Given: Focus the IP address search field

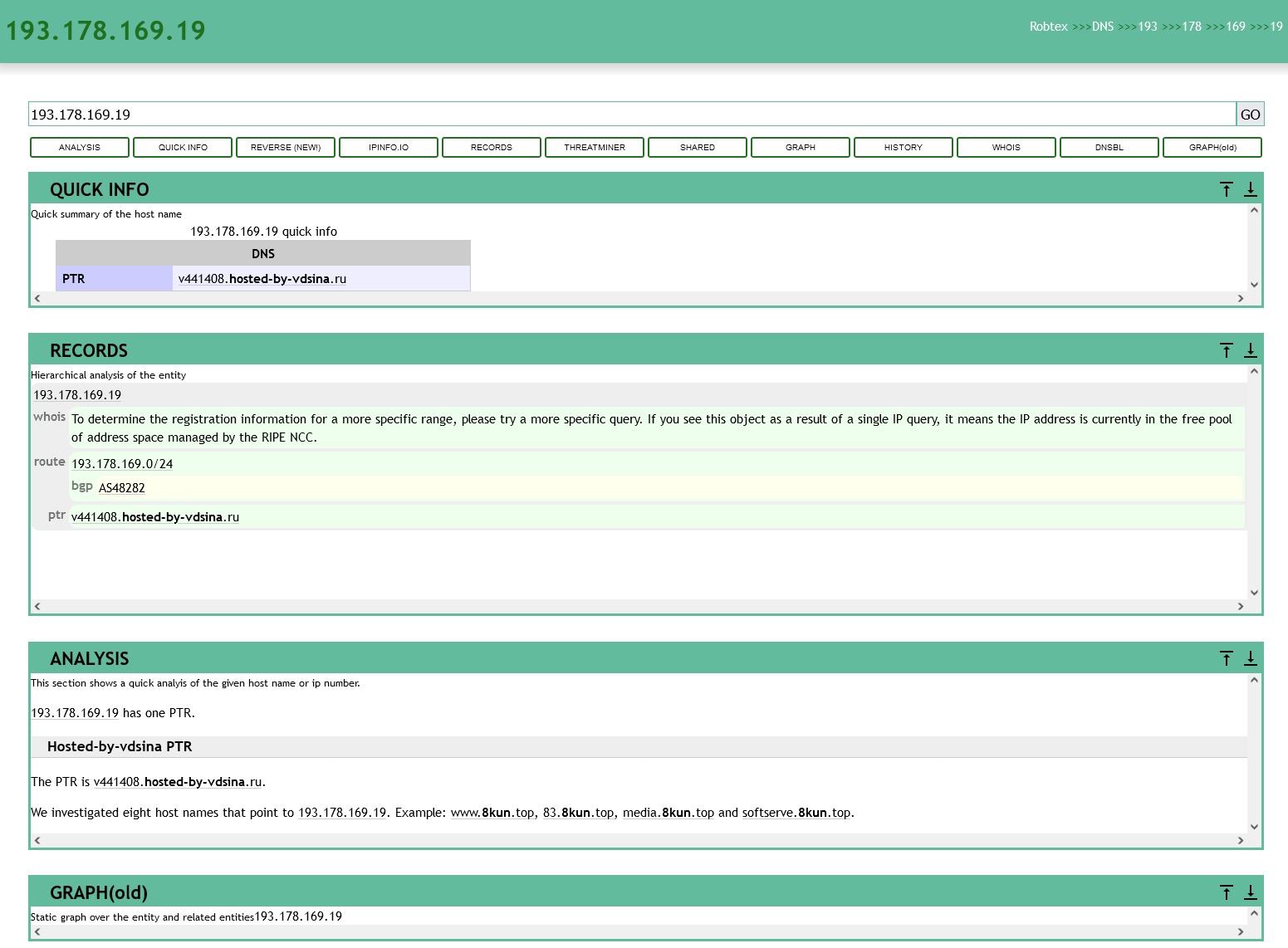Looking at the screenshot, I should tap(632, 115).
